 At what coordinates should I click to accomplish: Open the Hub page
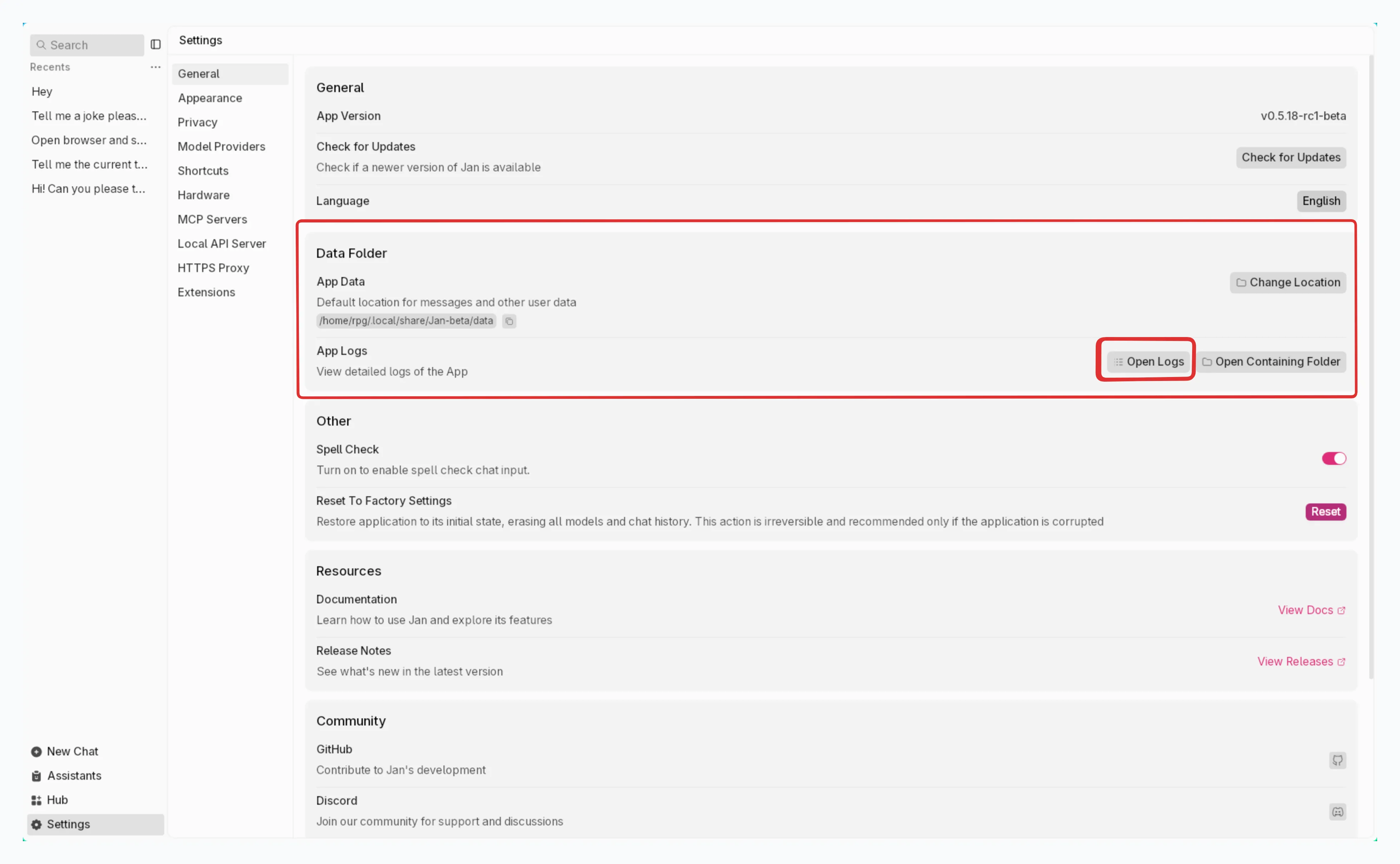56,800
